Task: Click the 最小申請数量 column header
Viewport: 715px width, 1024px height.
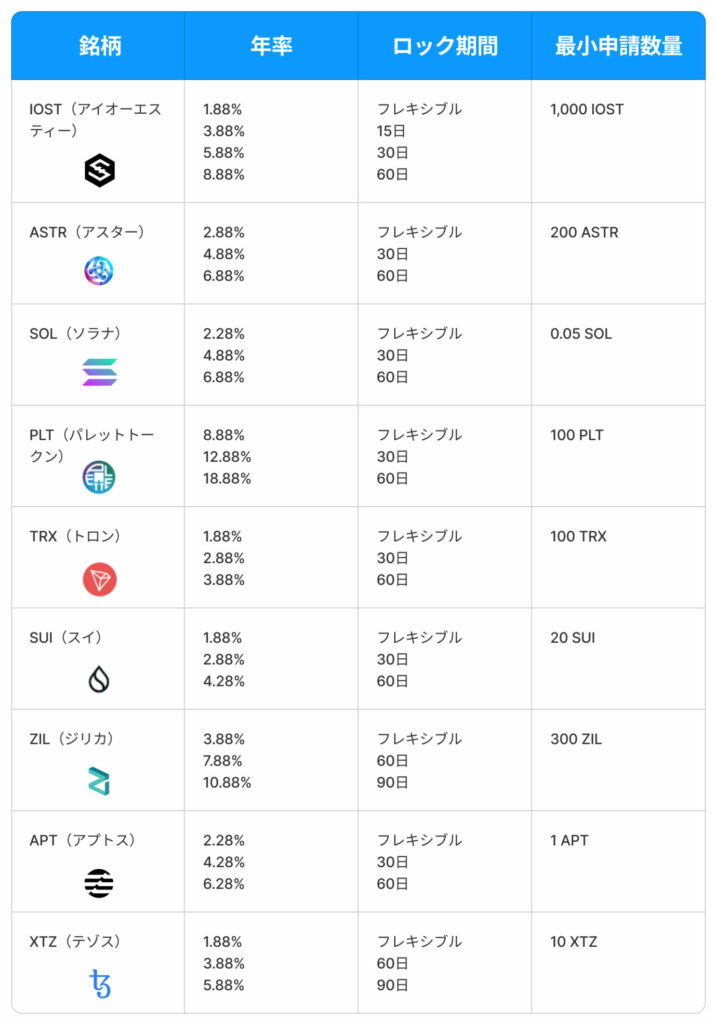Action: coord(618,46)
